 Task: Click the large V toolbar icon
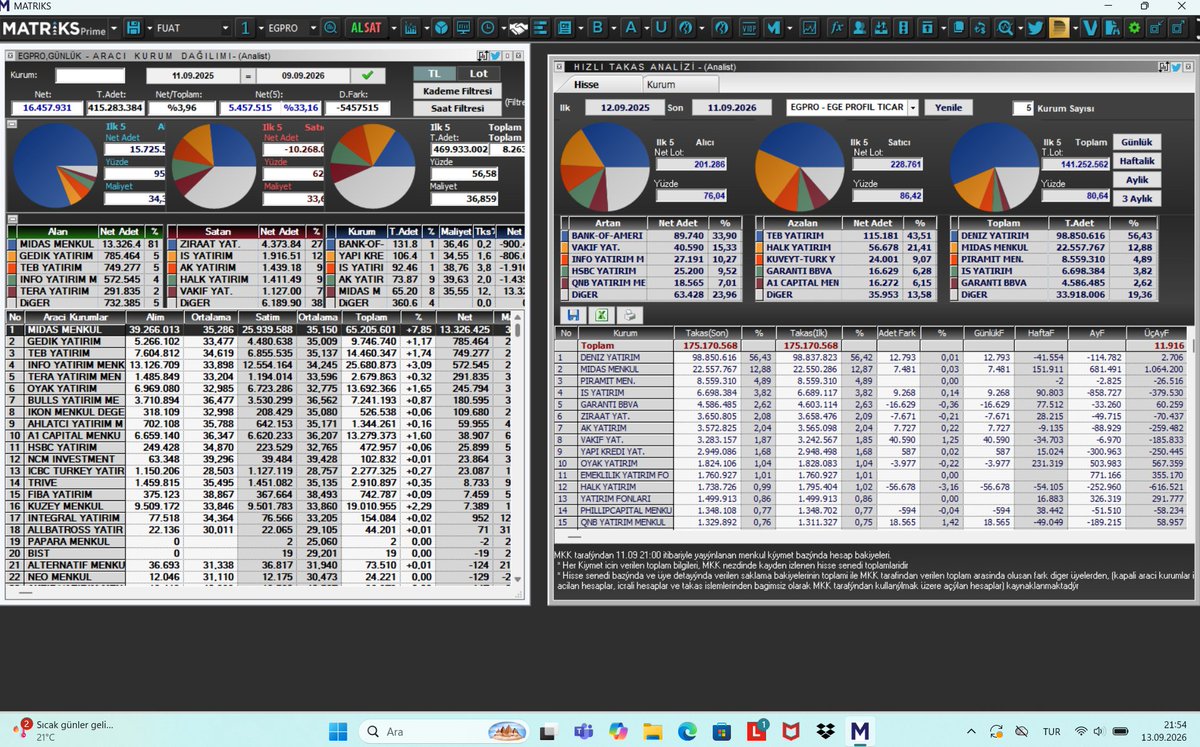coord(1091,28)
